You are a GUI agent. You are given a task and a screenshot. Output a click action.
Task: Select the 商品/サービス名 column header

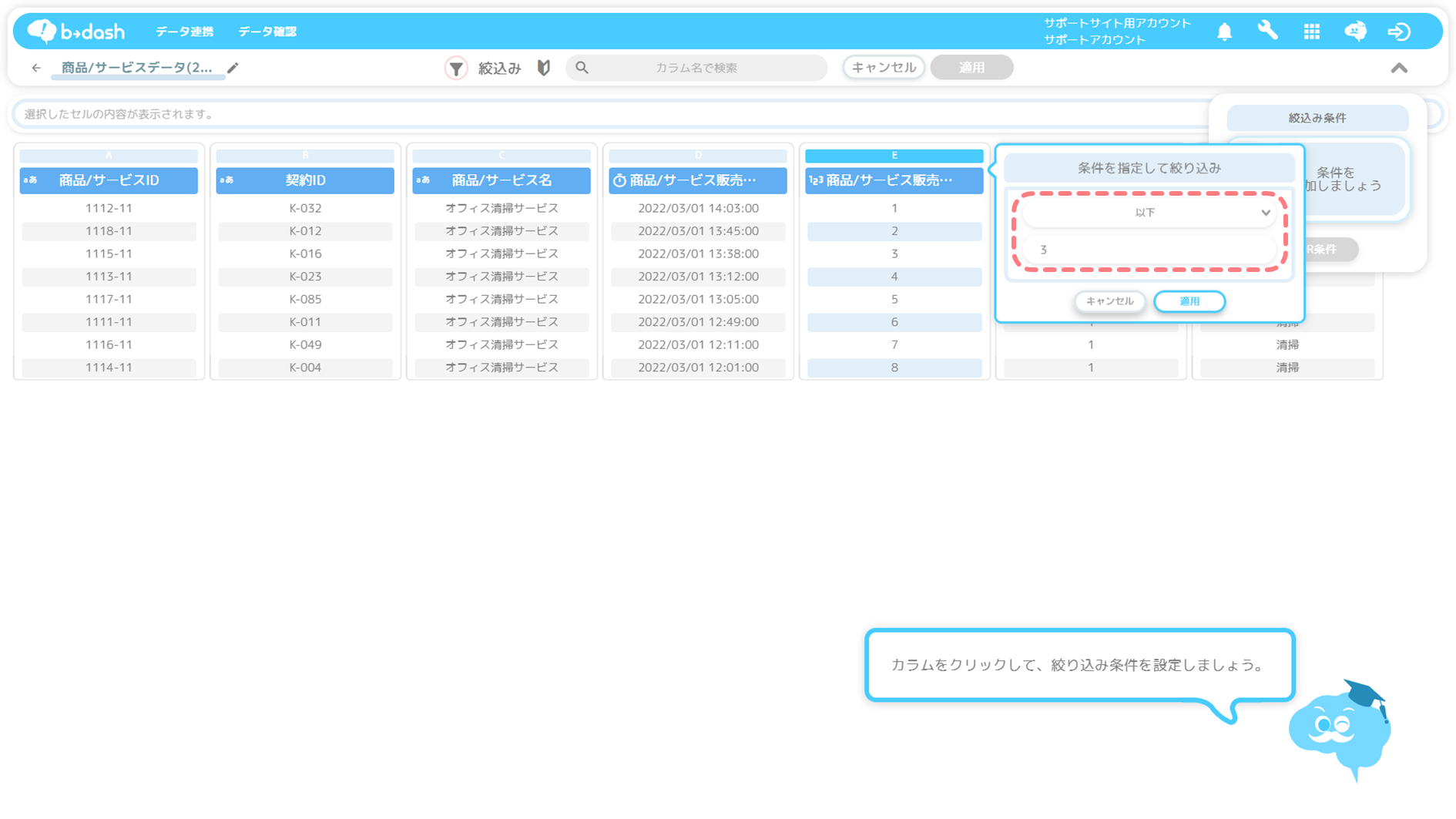tap(502, 180)
